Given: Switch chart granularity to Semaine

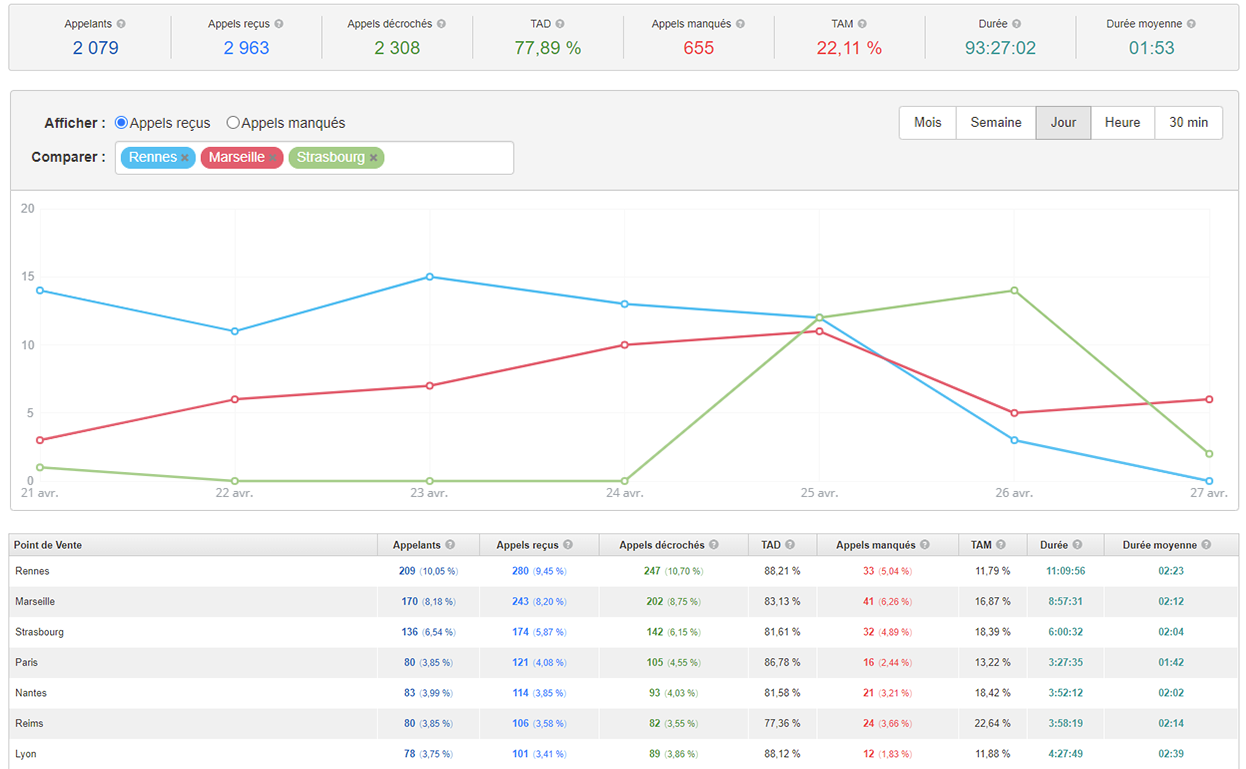Looking at the screenshot, I should tap(995, 122).
